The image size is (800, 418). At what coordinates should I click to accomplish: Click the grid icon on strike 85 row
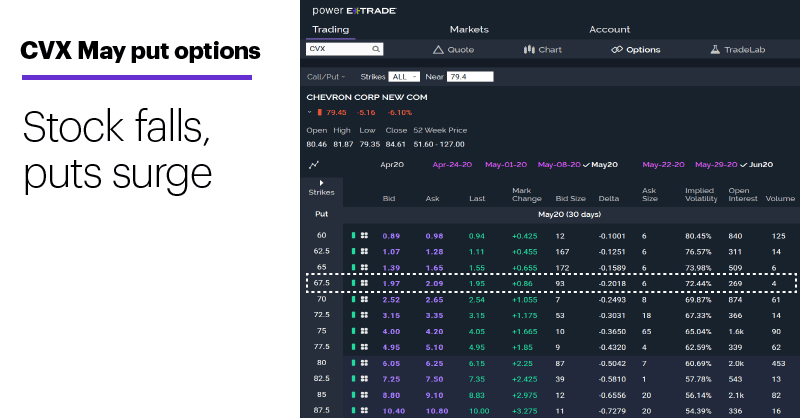tap(364, 395)
